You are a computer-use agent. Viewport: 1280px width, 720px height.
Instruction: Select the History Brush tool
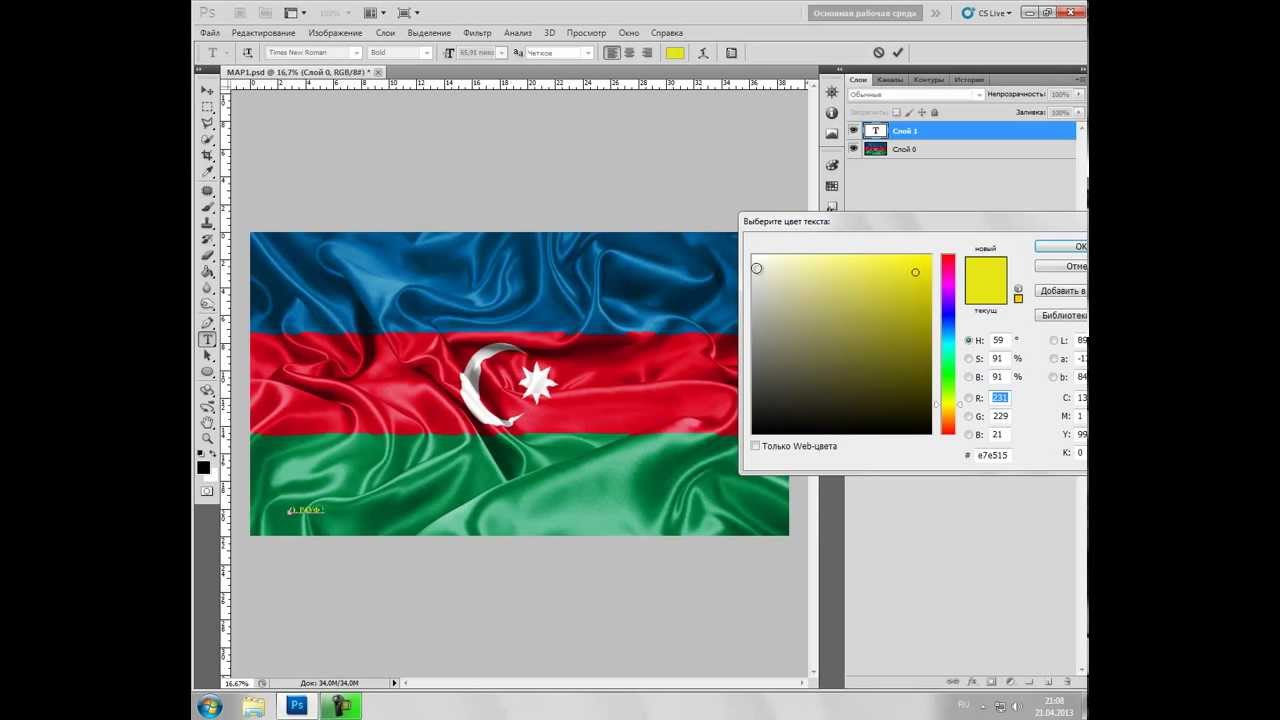[x=207, y=240]
